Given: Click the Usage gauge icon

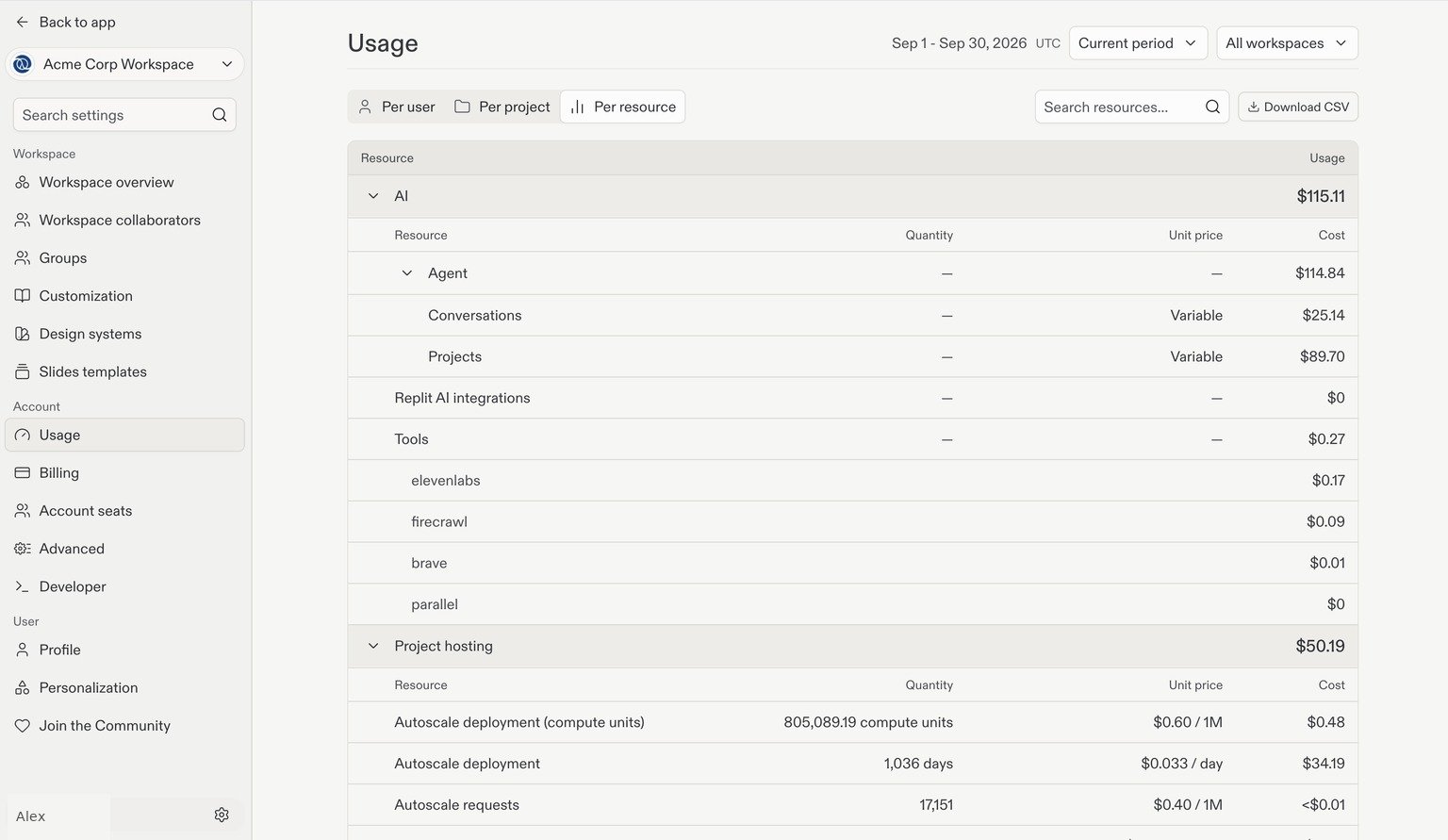Looking at the screenshot, I should (23, 435).
